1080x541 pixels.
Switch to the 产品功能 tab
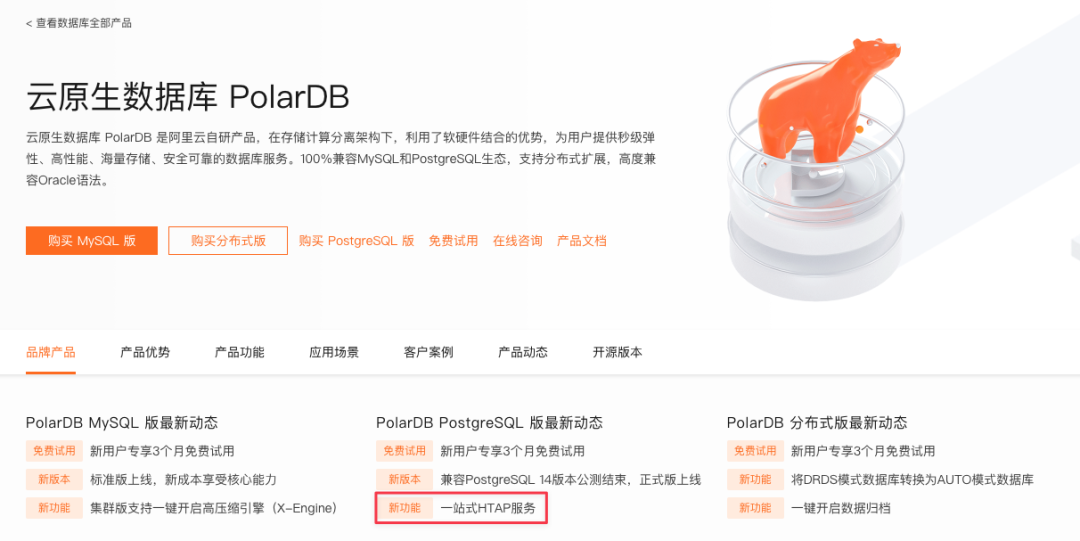click(239, 352)
